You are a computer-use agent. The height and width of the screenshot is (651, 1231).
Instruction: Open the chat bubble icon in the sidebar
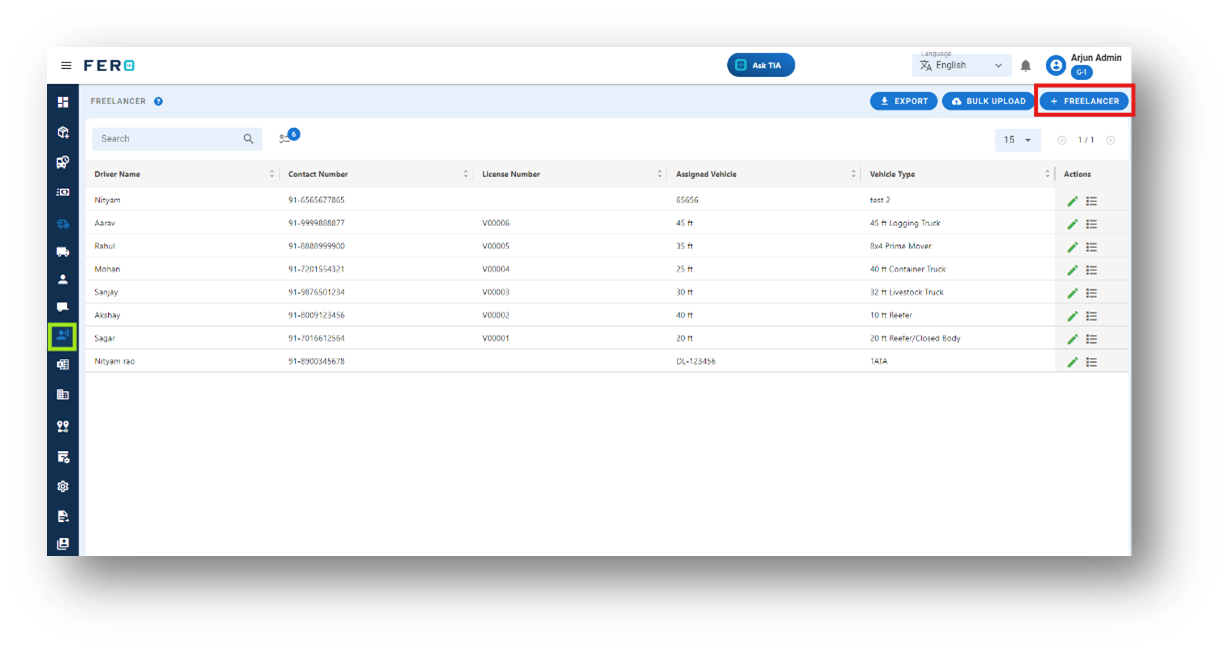(63, 307)
